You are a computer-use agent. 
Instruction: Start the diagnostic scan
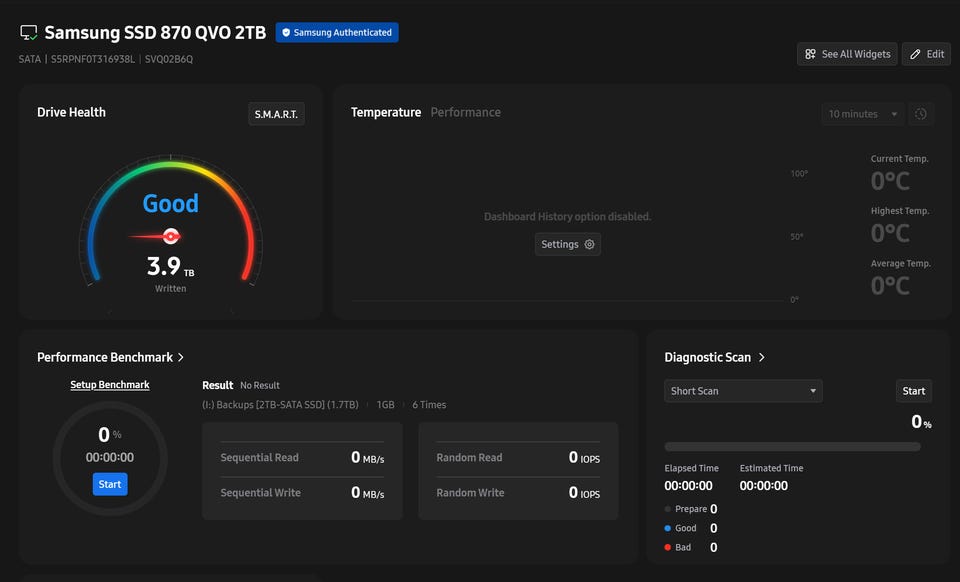click(x=913, y=391)
